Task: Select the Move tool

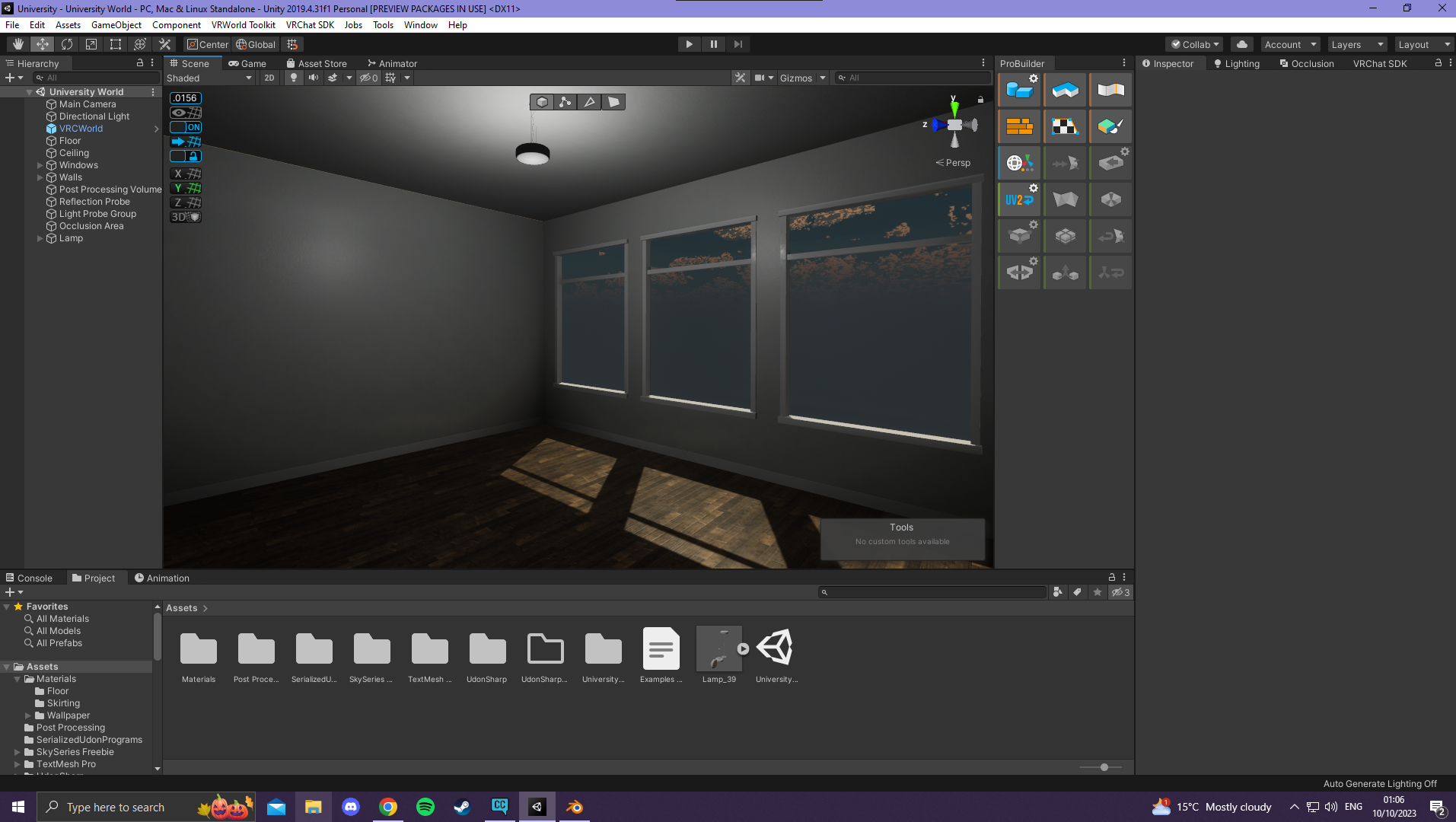Action: pyautogui.click(x=43, y=44)
